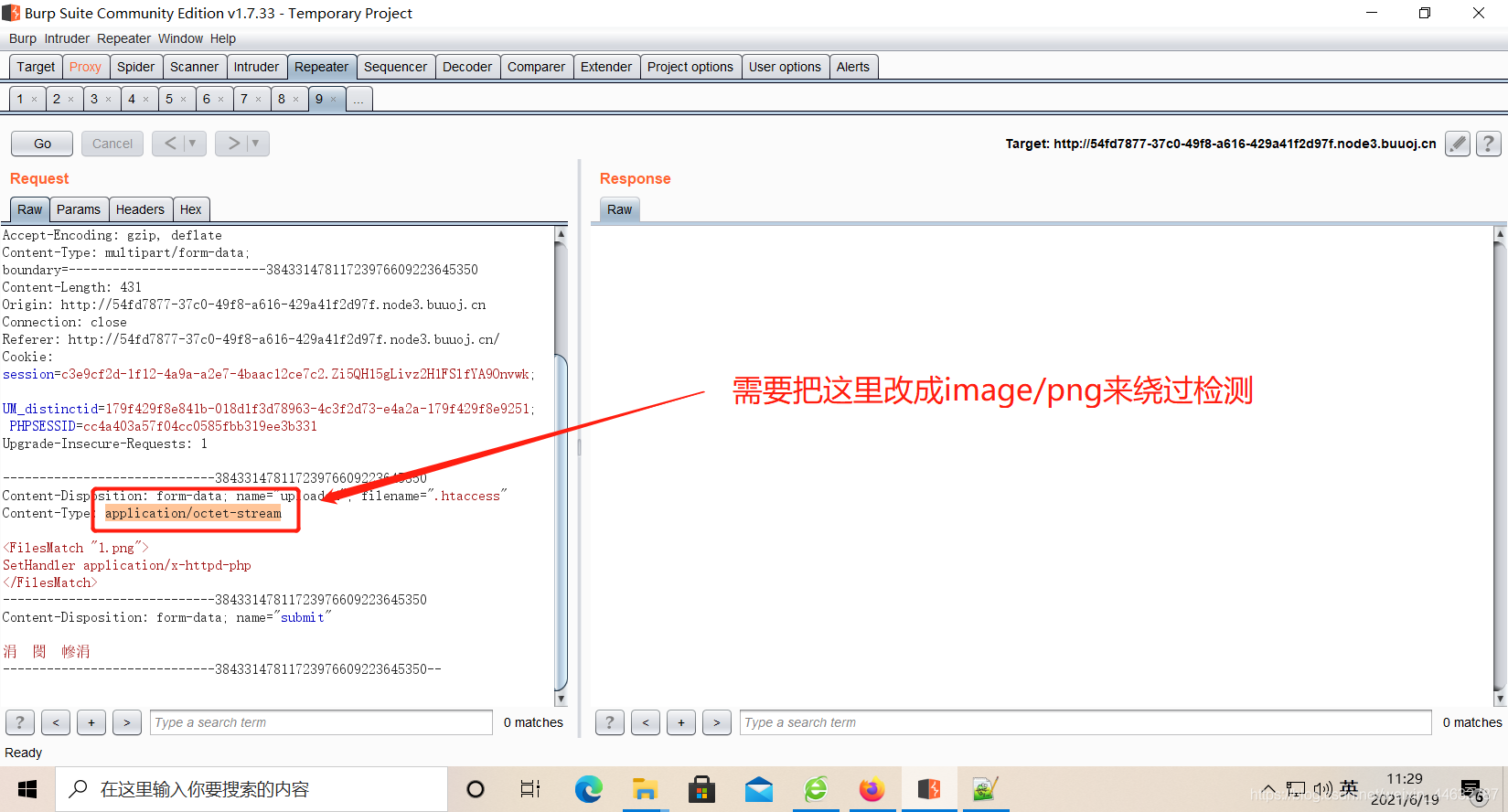Click the application/octet-stream Content-Type value

point(193,513)
